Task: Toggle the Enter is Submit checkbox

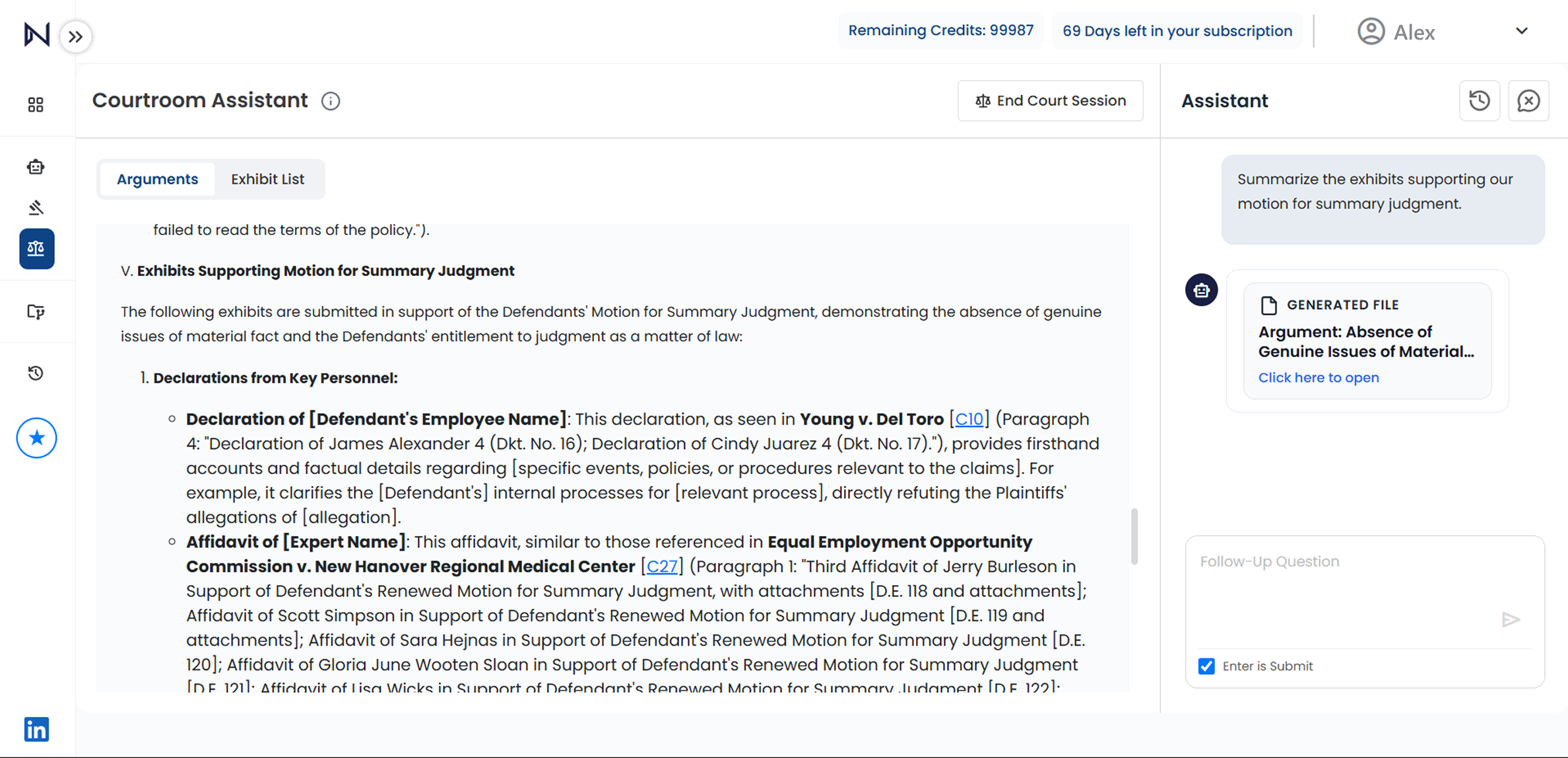Action: pos(1206,666)
